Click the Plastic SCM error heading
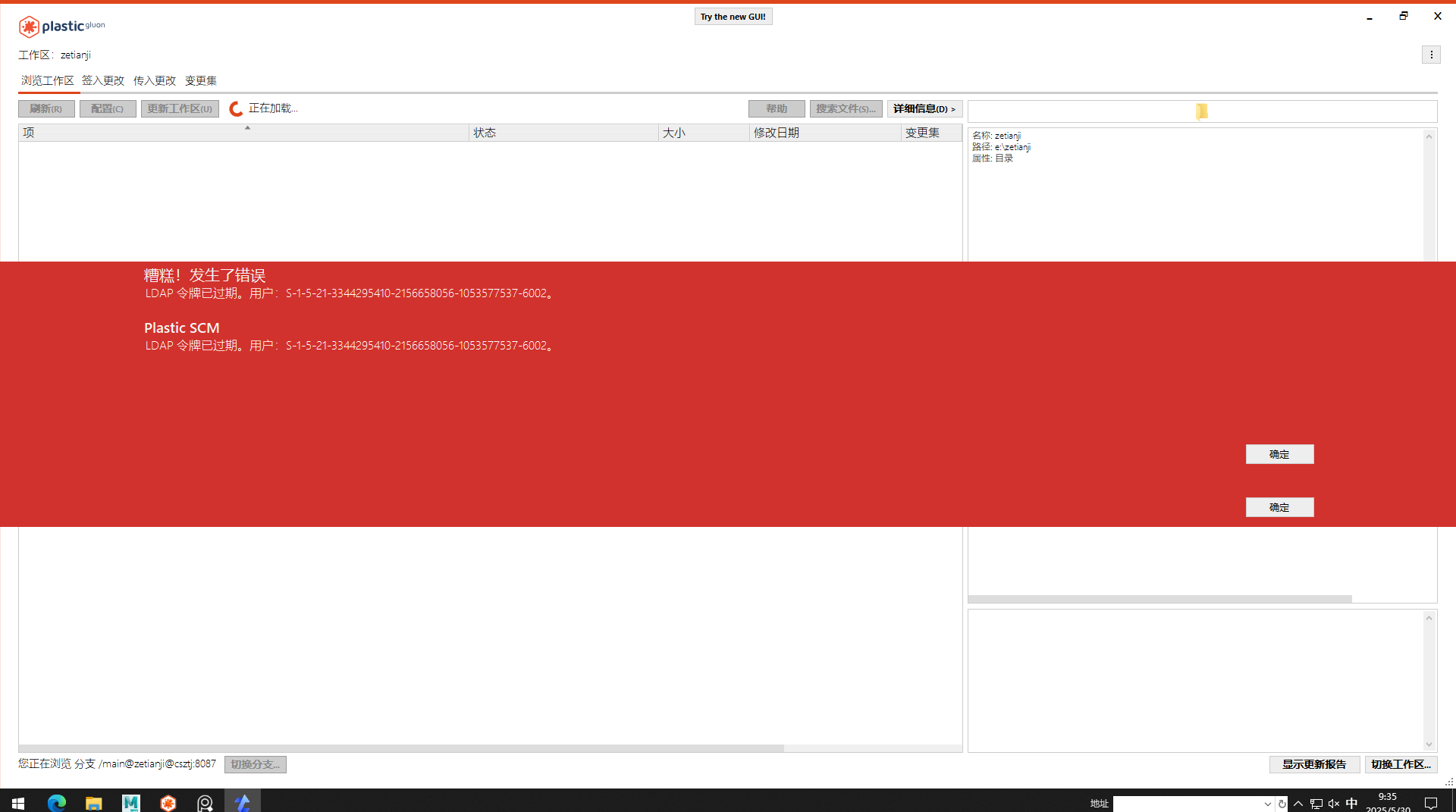Screen dimensions: 1456x812 point(182,328)
